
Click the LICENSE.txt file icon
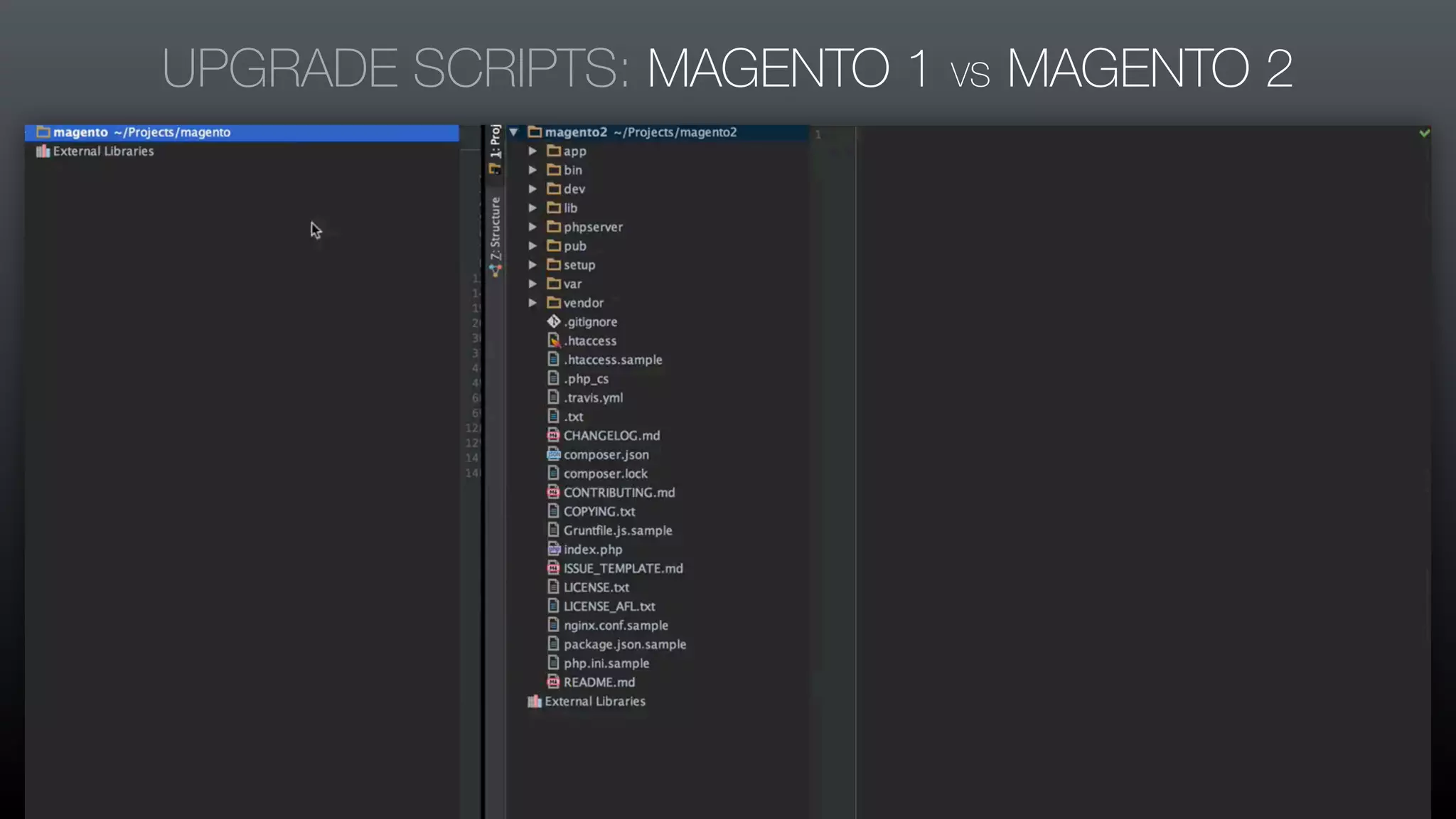tap(554, 587)
